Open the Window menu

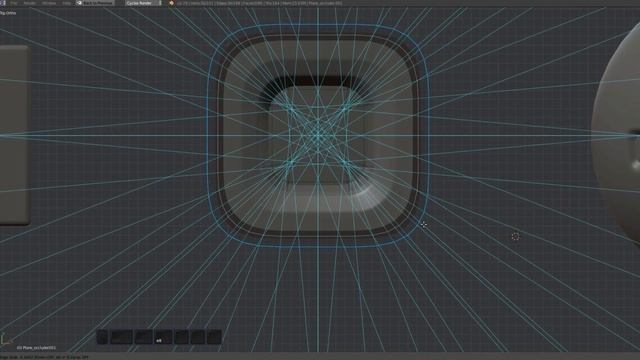click(49, 3)
